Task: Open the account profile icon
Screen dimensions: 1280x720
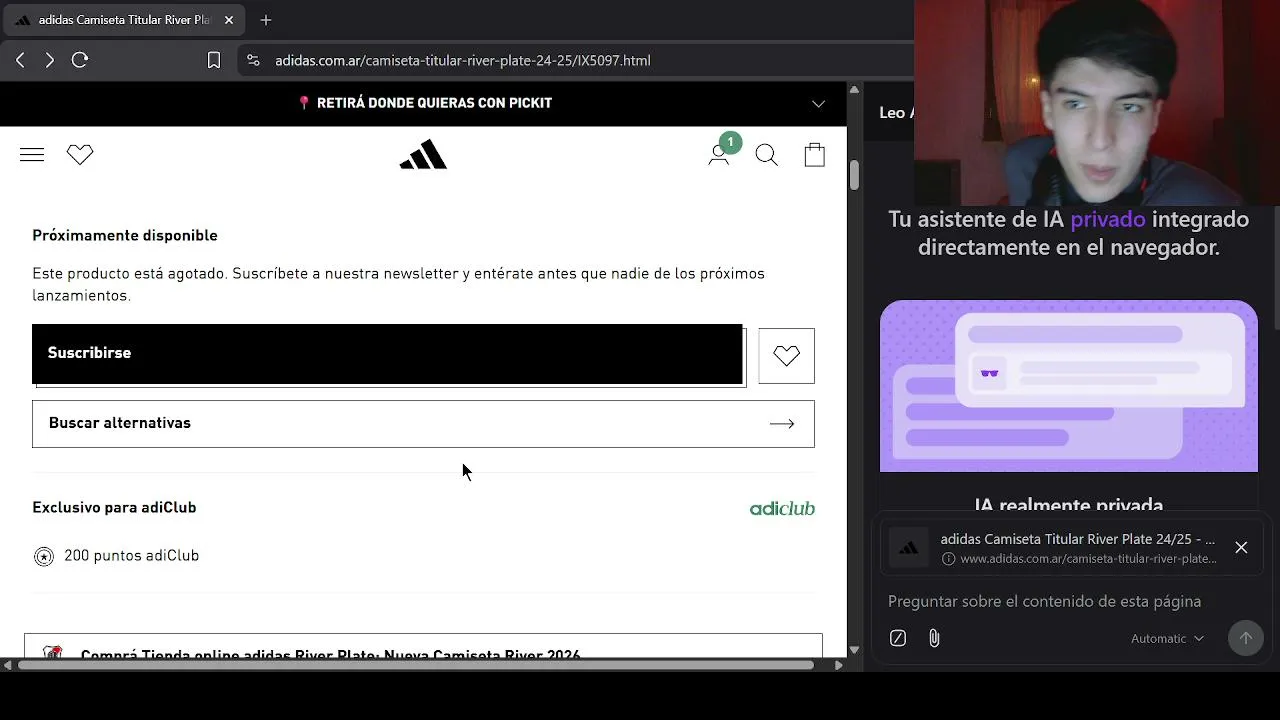Action: pyautogui.click(x=718, y=155)
